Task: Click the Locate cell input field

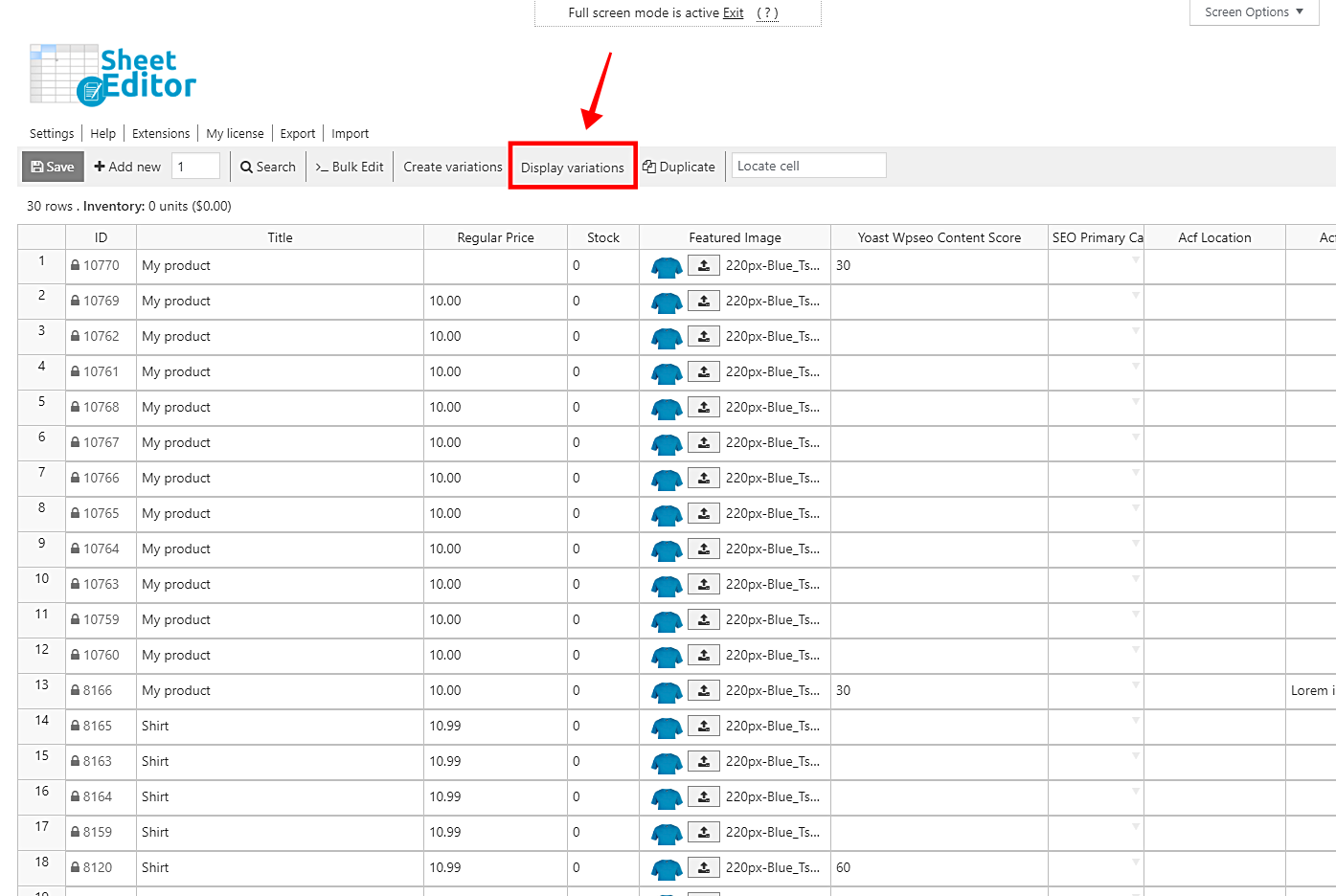Action: click(808, 167)
